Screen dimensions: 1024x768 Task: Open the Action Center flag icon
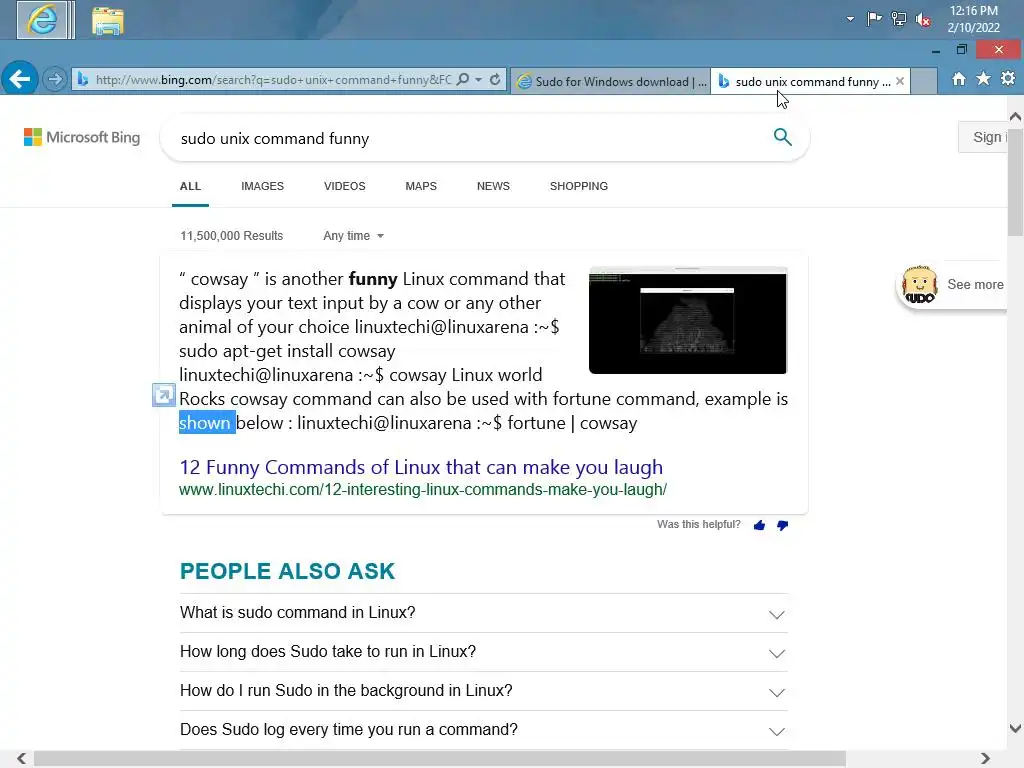874,19
